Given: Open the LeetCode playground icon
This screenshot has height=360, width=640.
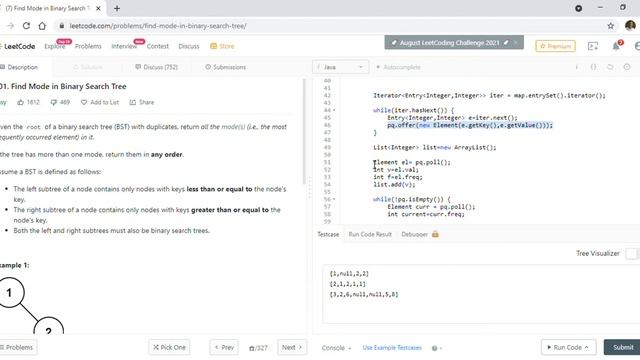Looking at the screenshot, I should point(593,46).
